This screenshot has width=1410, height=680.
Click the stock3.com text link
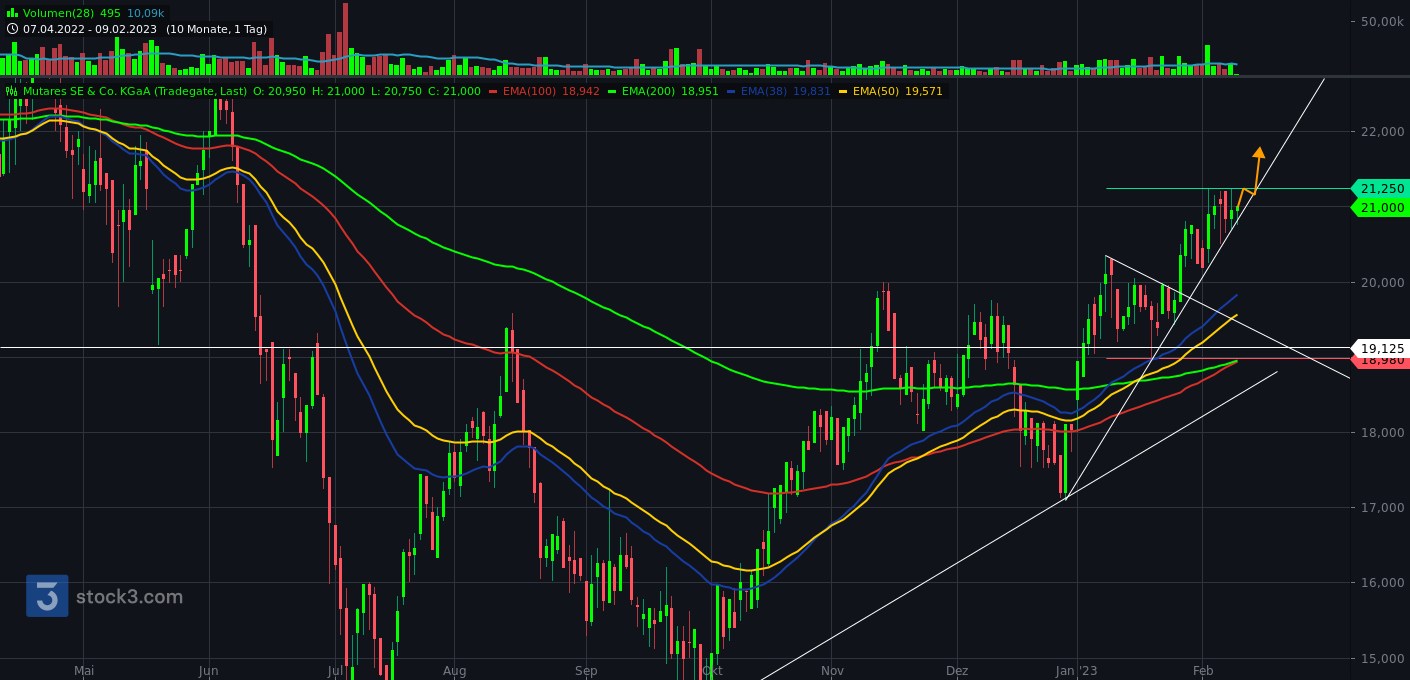[130, 597]
